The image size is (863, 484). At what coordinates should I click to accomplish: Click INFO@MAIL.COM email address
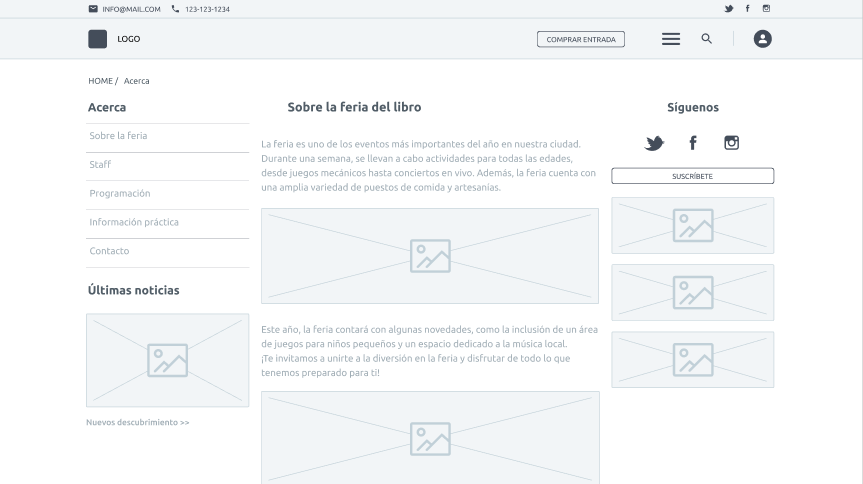[x=132, y=9]
